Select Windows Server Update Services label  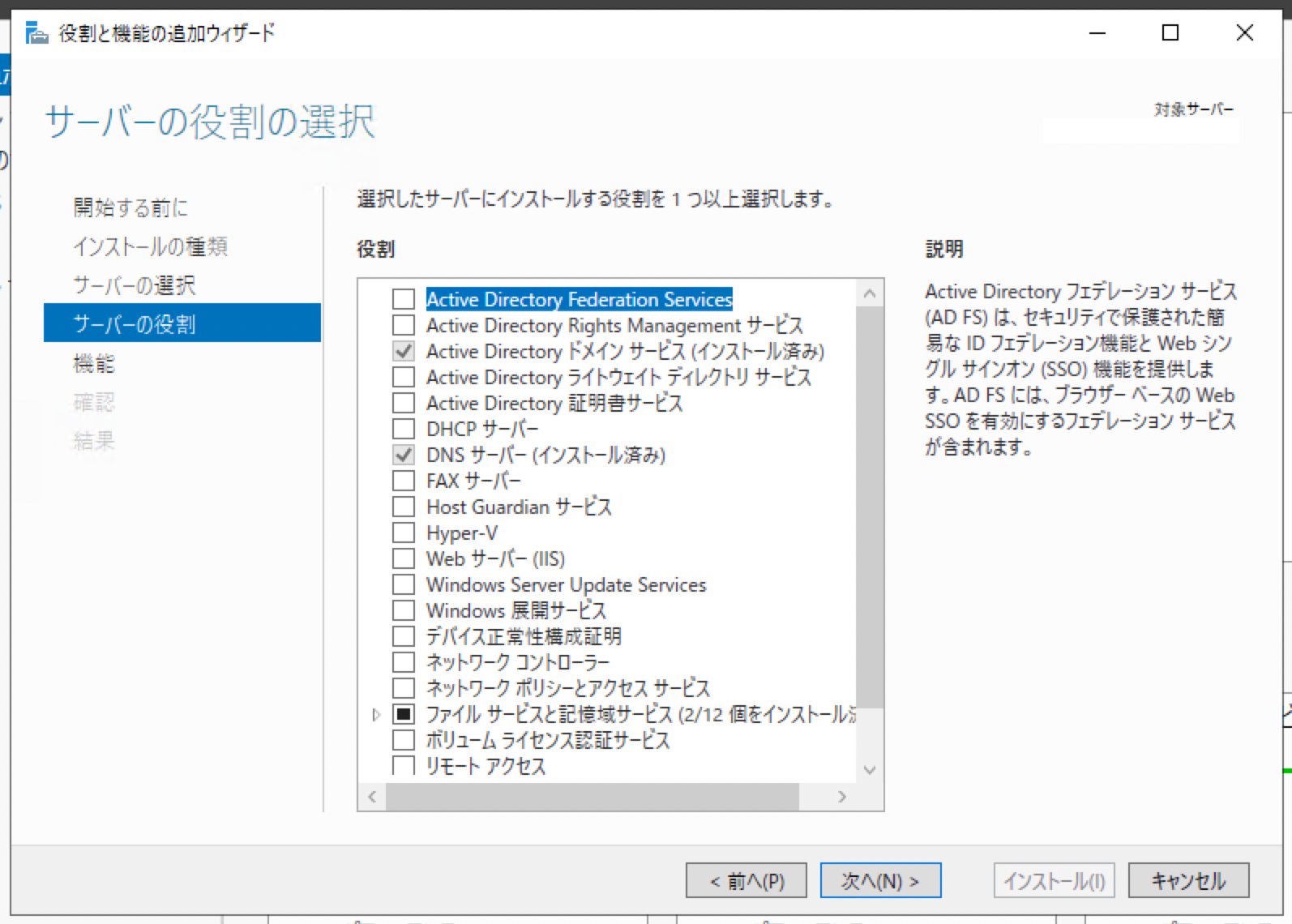click(x=567, y=584)
